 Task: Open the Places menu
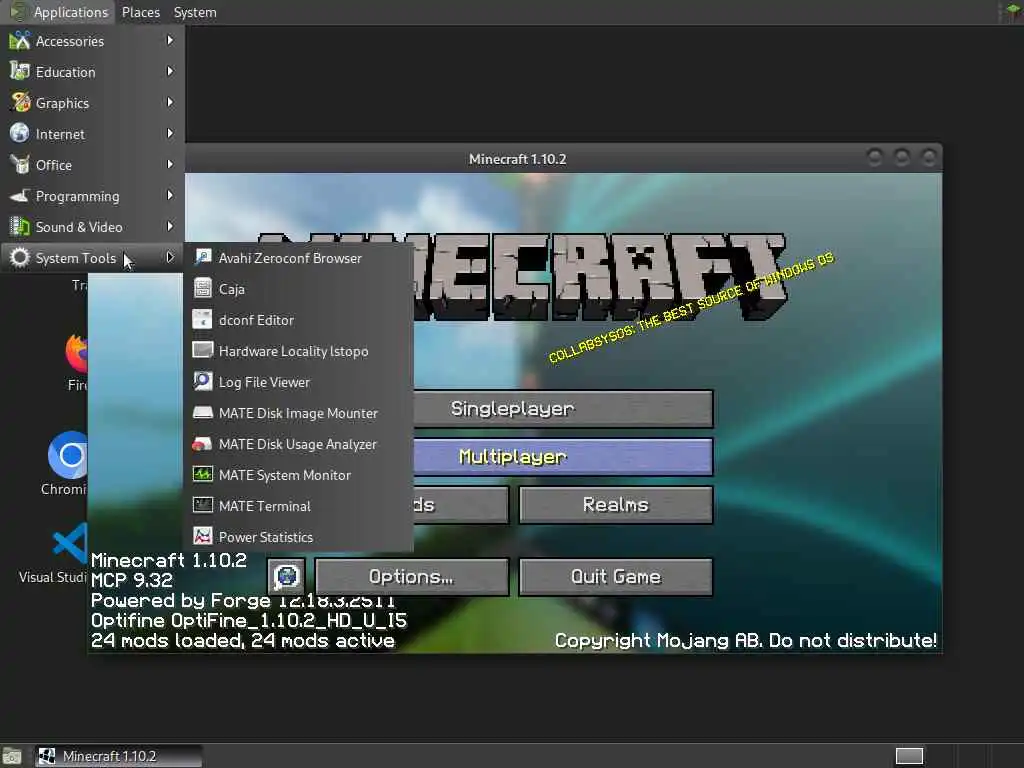[x=140, y=12]
